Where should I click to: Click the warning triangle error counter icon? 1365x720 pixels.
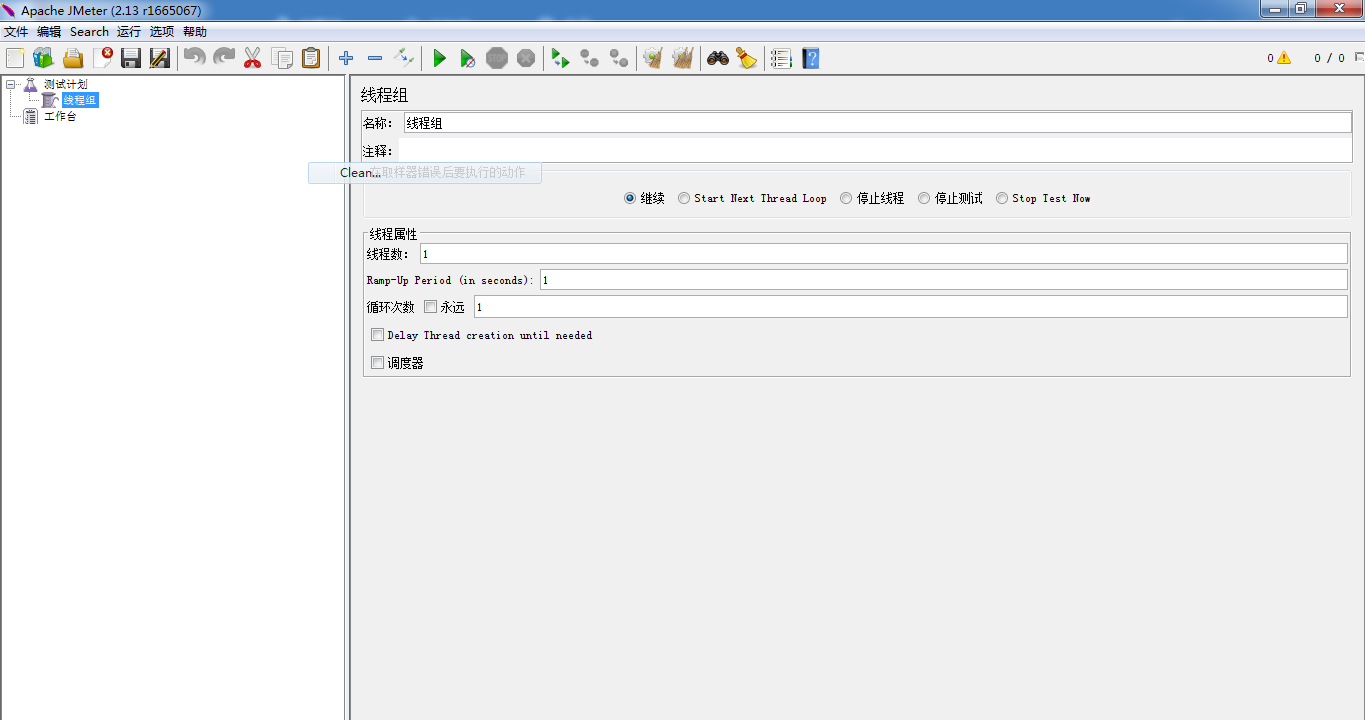click(x=1283, y=58)
